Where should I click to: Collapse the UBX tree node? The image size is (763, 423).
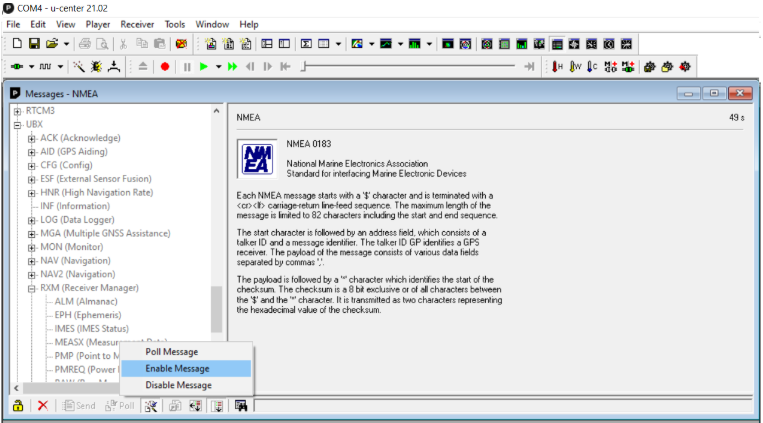tap(18, 125)
